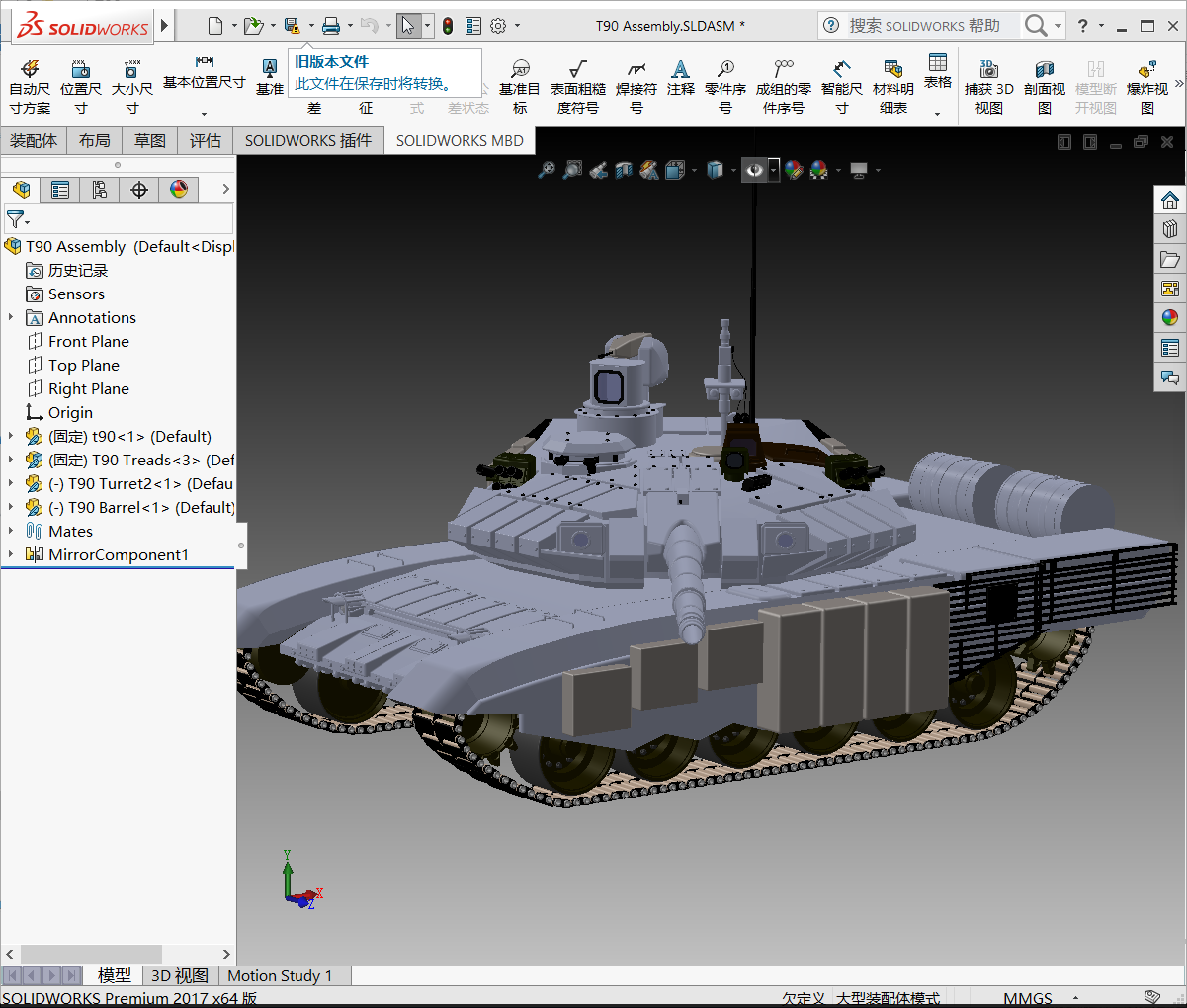The height and width of the screenshot is (1008, 1187).
Task: Click the Print icon in top toolbar
Action: [331, 26]
